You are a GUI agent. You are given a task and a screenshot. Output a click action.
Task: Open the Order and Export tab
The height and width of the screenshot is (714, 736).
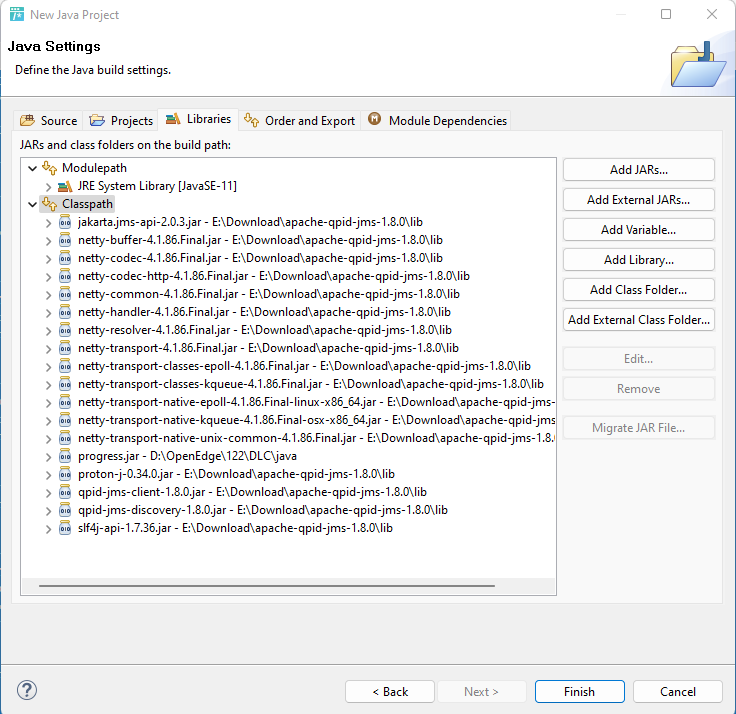tap(299, 121)
